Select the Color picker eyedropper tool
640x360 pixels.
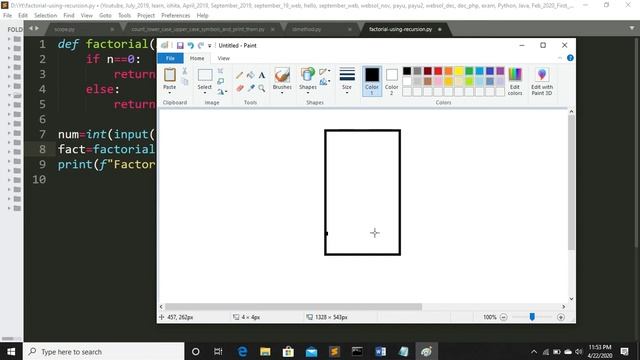[251, 88]
